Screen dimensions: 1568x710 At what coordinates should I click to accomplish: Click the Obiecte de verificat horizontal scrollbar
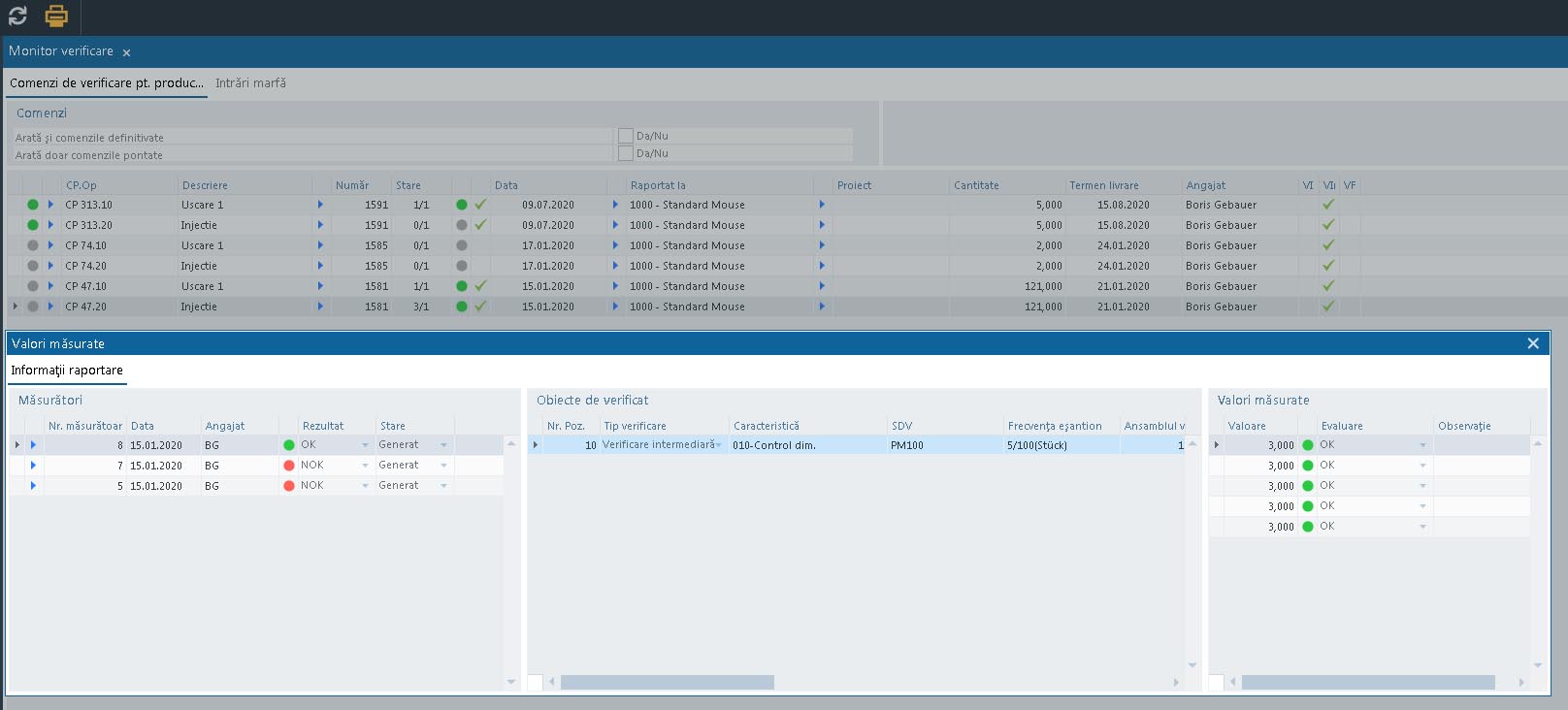click(668, 683)
